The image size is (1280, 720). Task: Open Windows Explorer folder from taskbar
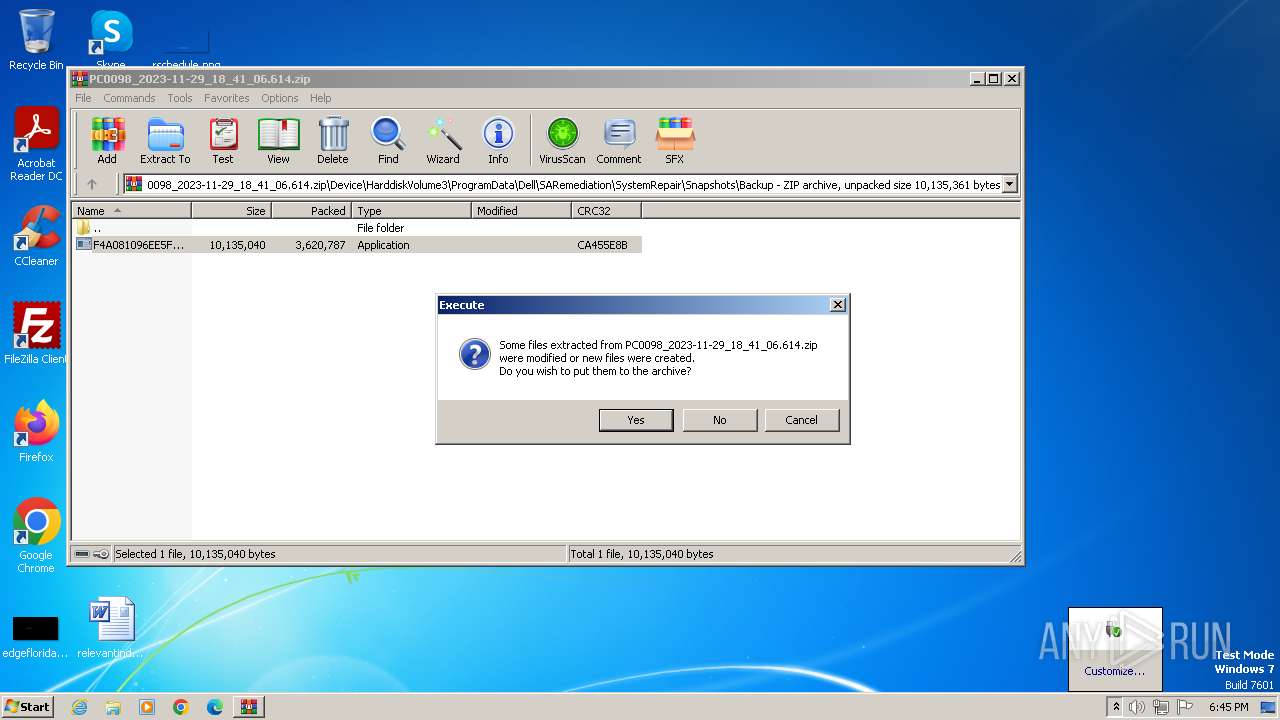[113, 707]
